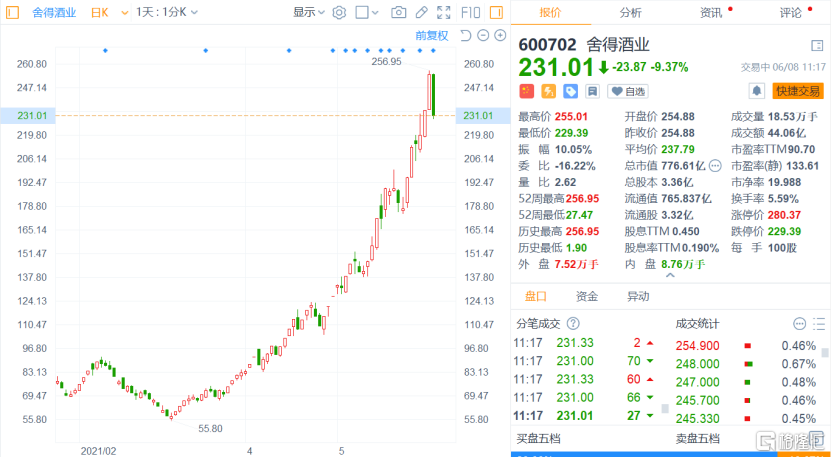Zoom out the chart with minus
831x458 pixels.
(x=483, y=36)
